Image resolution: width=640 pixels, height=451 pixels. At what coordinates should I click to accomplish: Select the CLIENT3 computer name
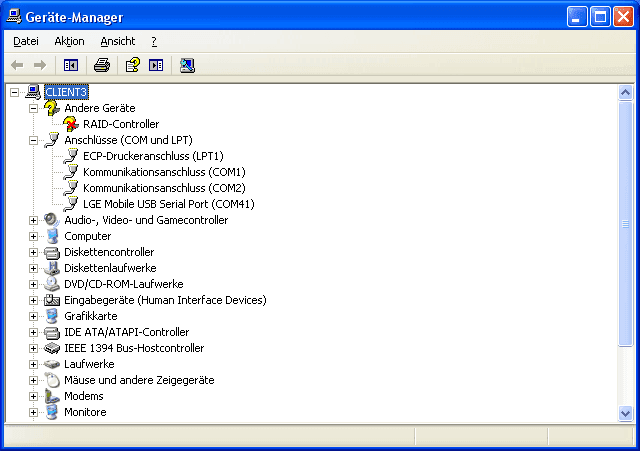tap(66, 92)
